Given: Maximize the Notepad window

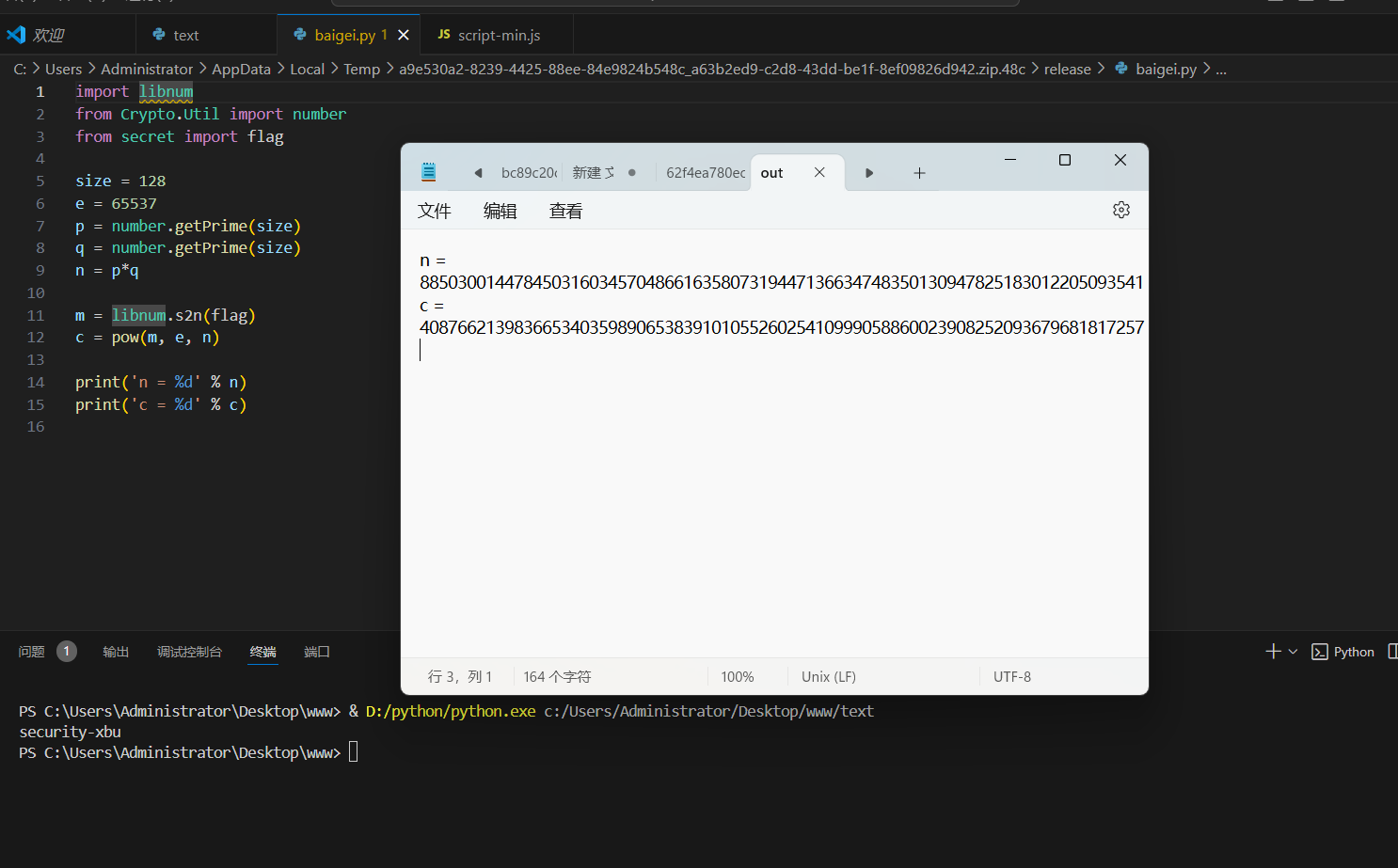Looking at the screenshot, I should [x=1065, y=160].
